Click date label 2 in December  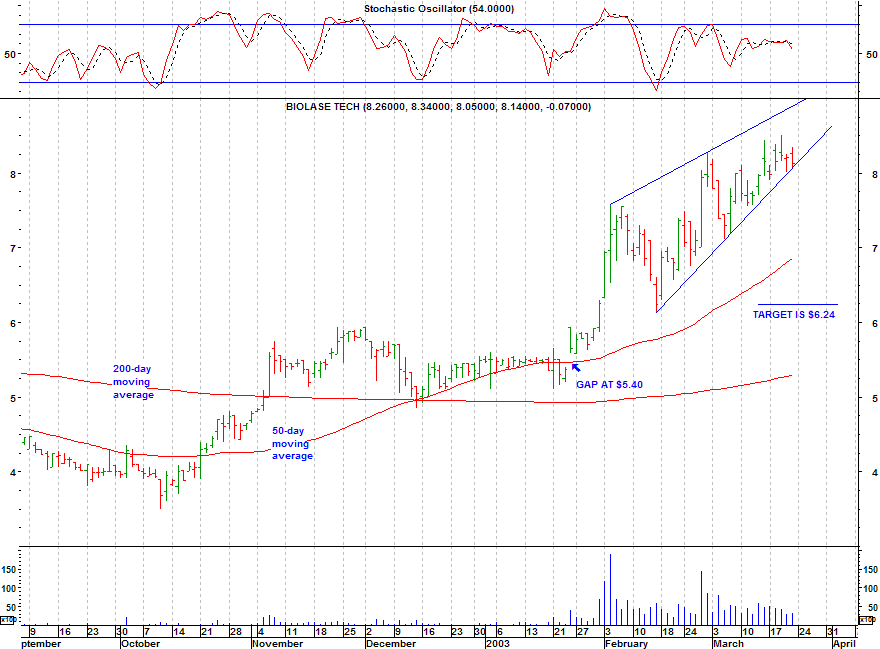coord(369,632)
